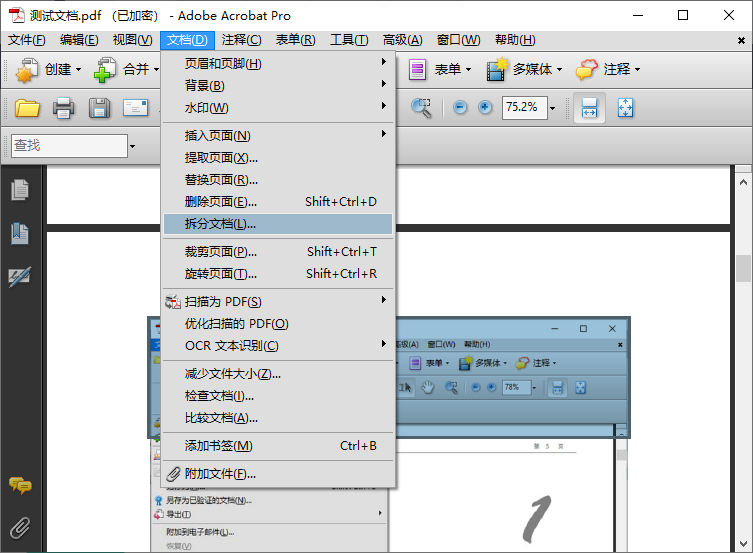Open the File menu
The height and width of the screenshot is (553, 753).
27,40
